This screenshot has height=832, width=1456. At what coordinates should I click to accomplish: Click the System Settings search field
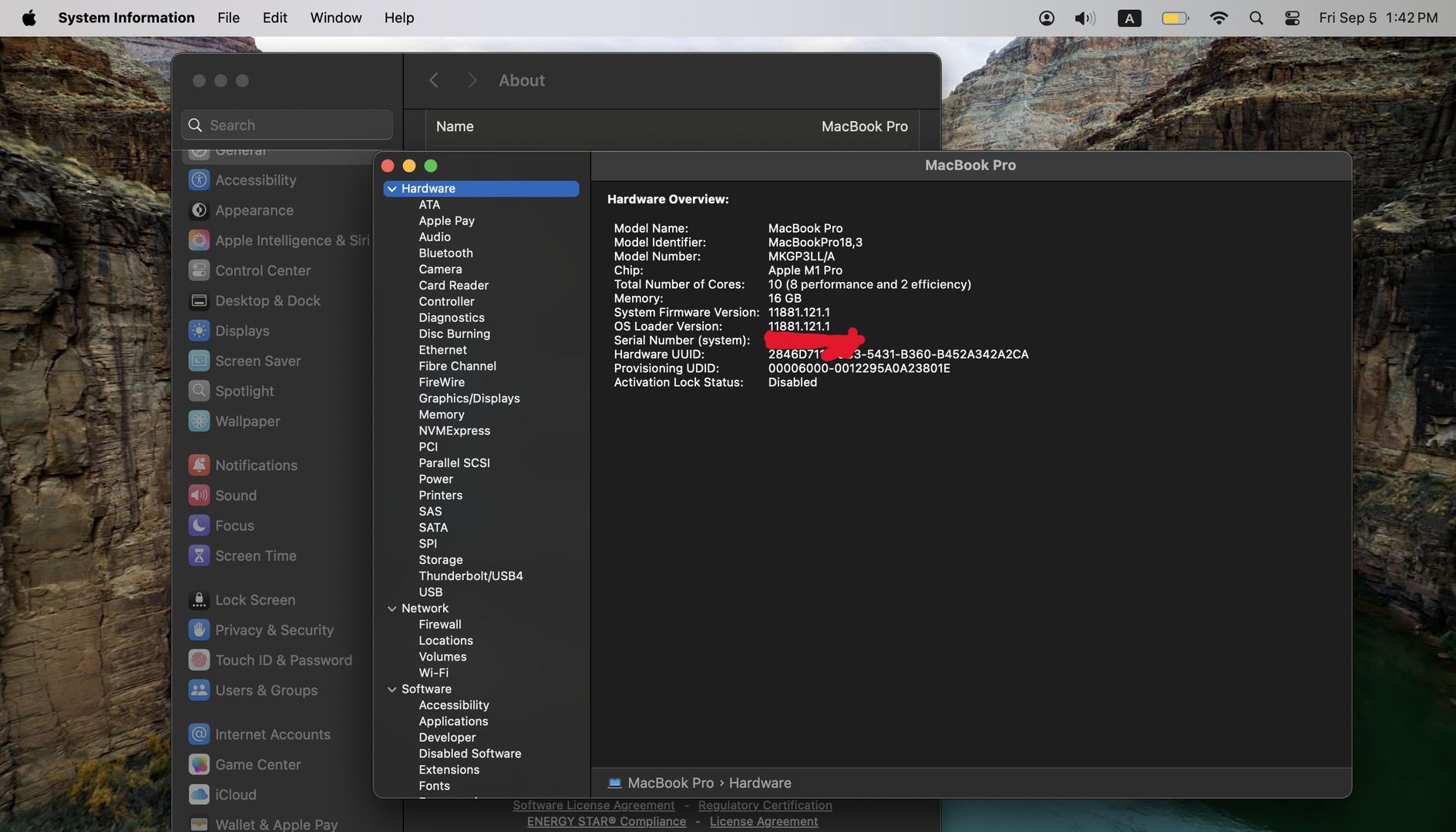click(287, 125)
